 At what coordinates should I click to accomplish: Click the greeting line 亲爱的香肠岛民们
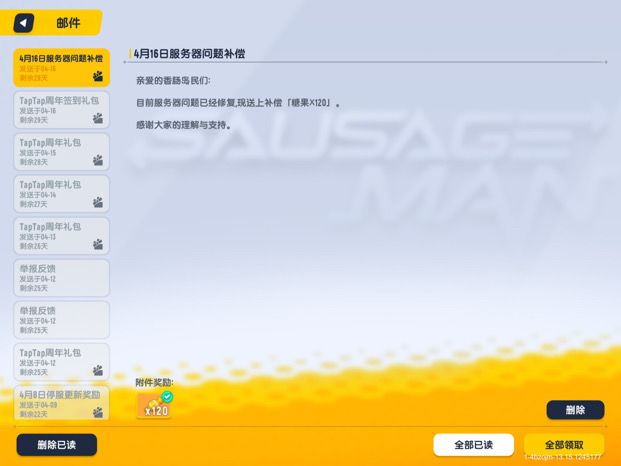coord(173,81)
